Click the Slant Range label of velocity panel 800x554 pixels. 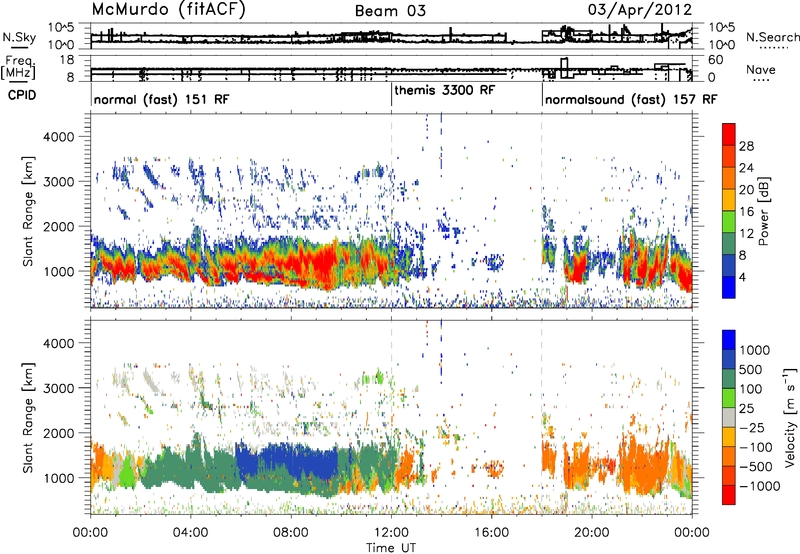[29, 417]
